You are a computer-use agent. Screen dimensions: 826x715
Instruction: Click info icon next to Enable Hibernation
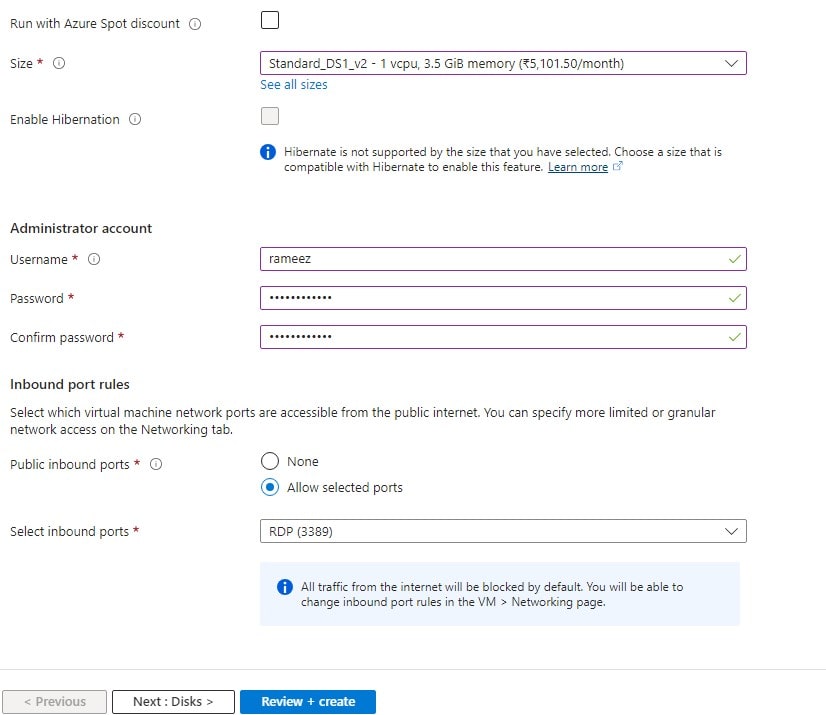coord(135,119)
